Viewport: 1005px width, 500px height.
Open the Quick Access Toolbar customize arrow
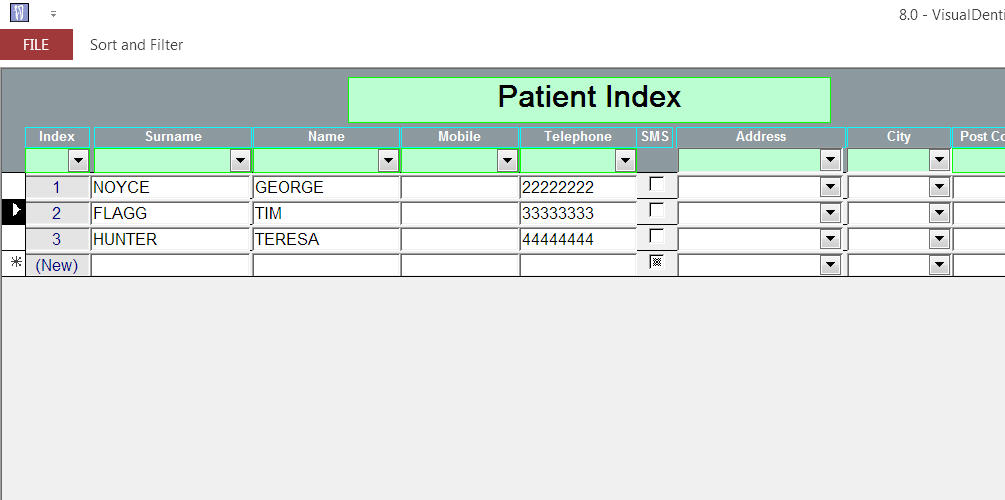[53, 13]
